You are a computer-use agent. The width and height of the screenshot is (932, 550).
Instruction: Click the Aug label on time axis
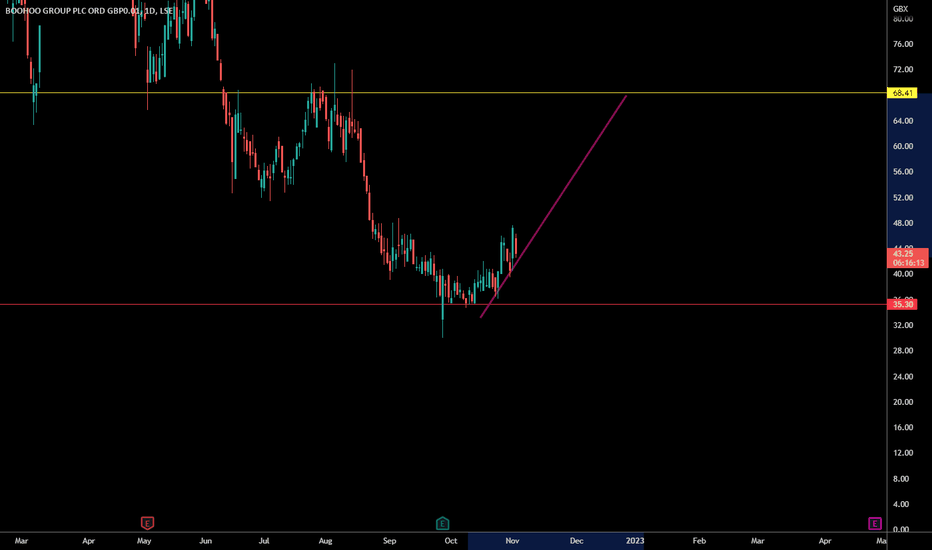(325, 541)
